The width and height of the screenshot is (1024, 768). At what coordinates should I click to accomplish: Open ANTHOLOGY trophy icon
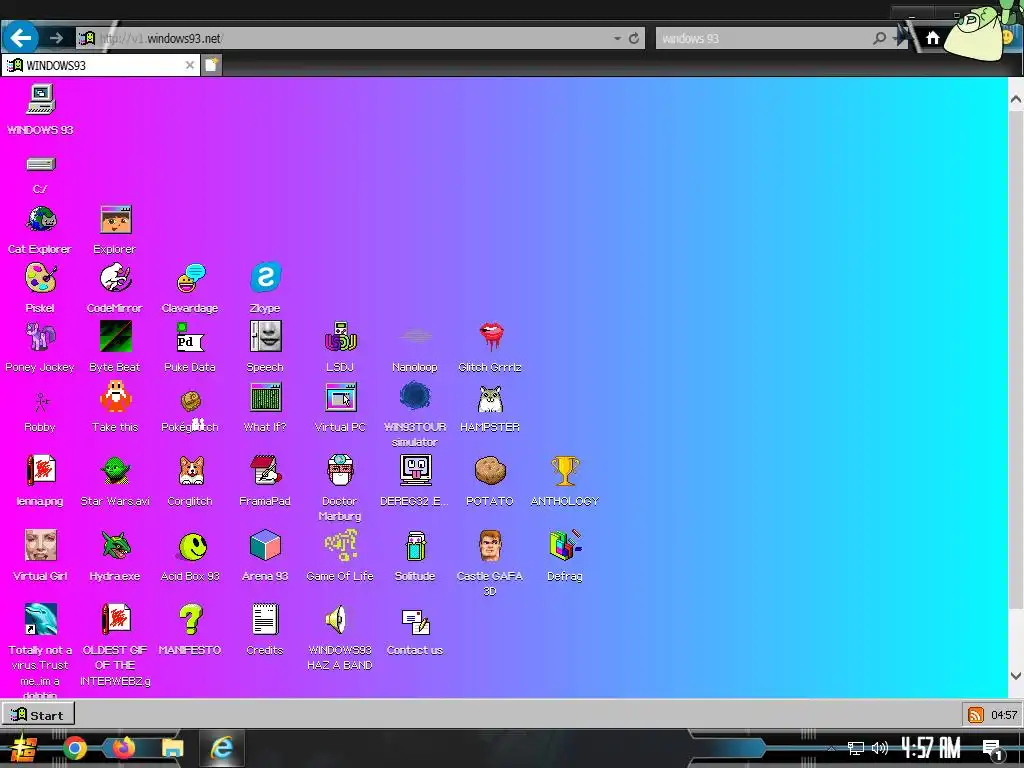565,471
